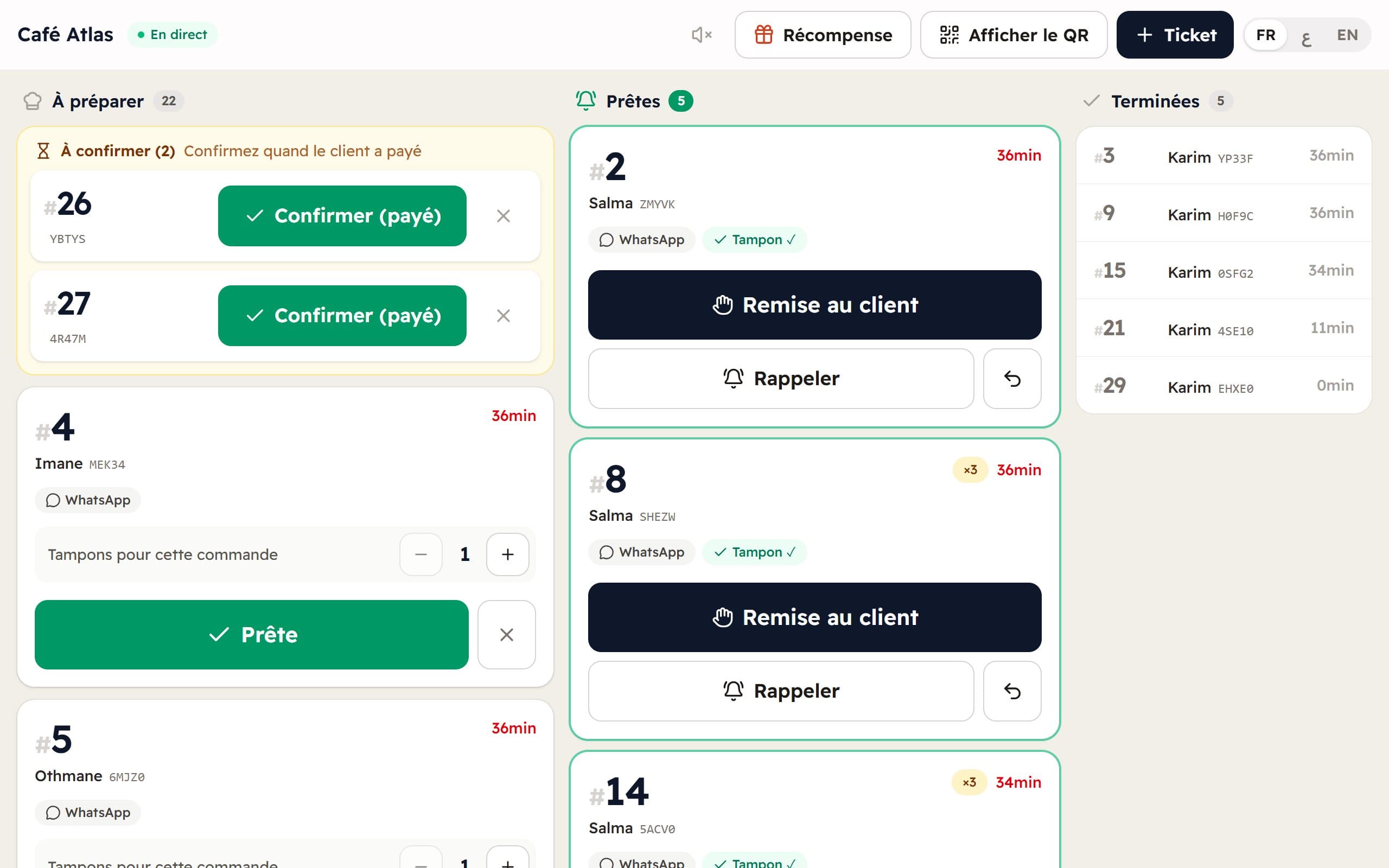1389x868 pixels.
Task: Rappeler the customer for order #8
Action: [x=781, y=691]
